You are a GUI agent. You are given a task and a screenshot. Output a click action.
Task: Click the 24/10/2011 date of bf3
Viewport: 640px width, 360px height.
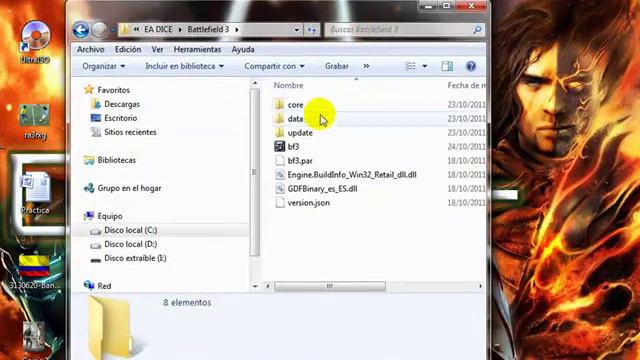[x=467, y=147]
